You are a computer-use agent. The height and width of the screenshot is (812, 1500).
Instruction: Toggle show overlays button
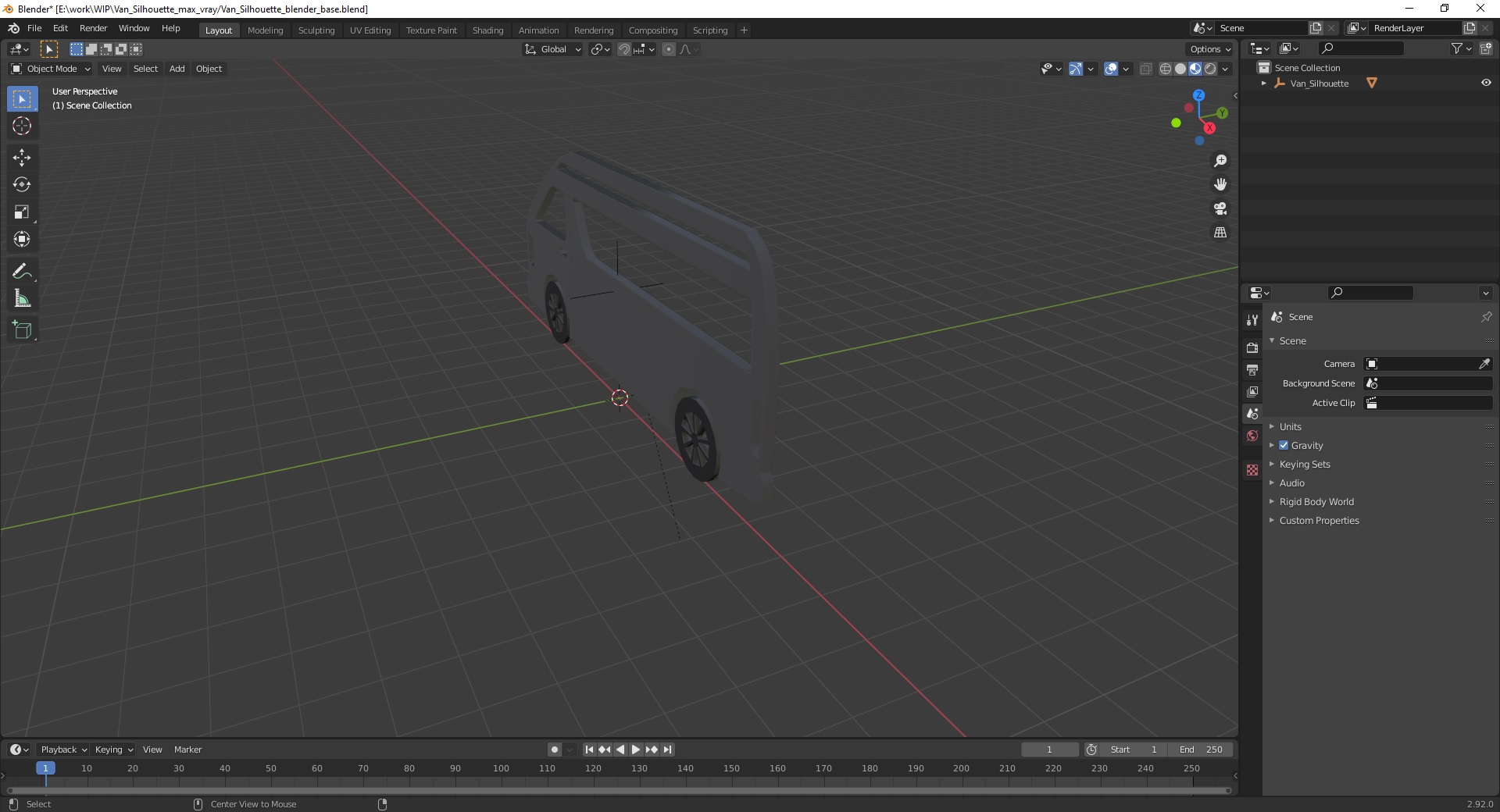pos(1111,69)
